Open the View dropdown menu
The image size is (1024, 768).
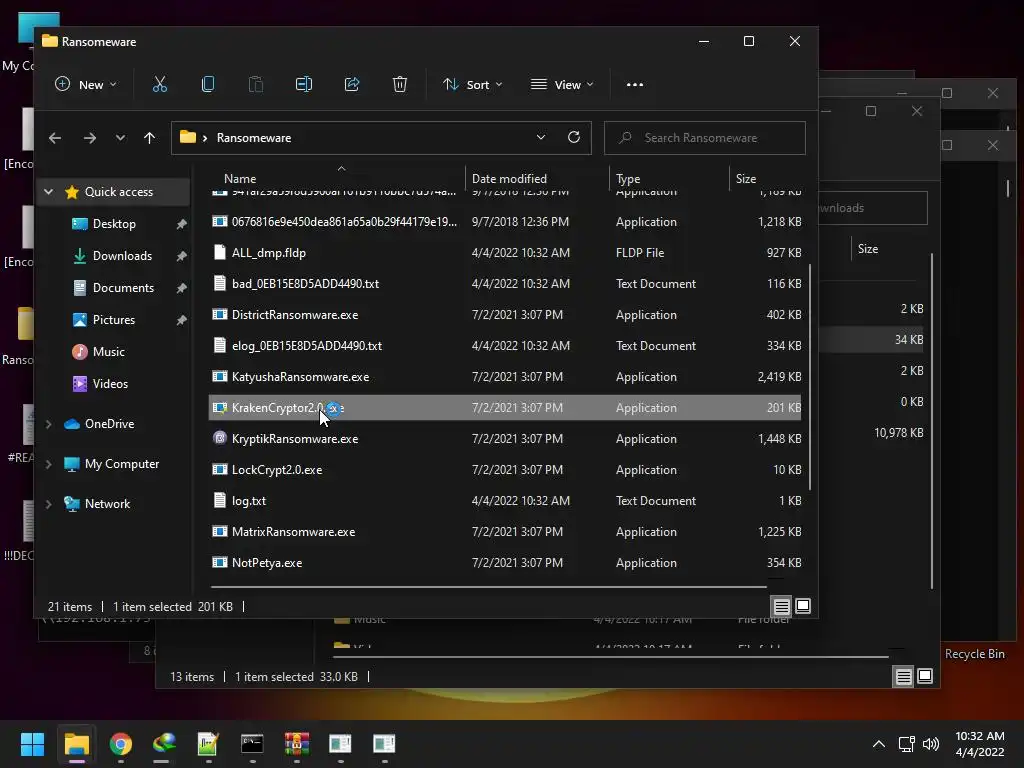point(562,84)
